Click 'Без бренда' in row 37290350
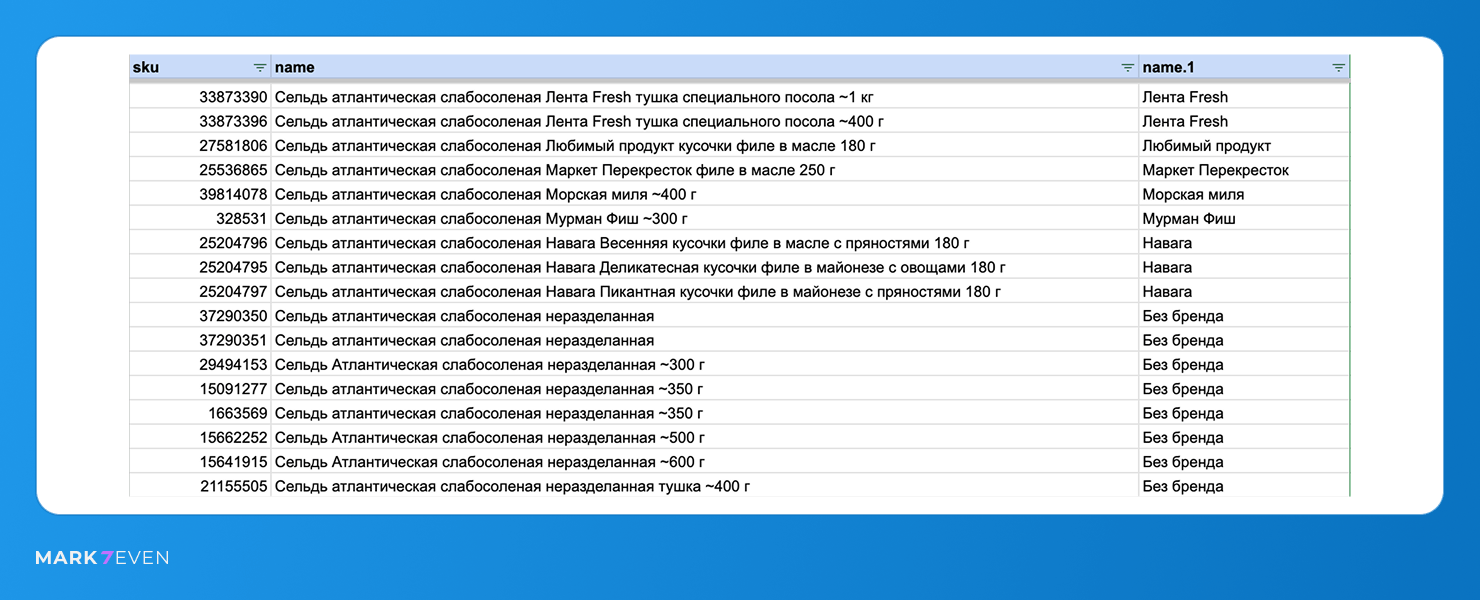1480x600 pixels. 1245,316
